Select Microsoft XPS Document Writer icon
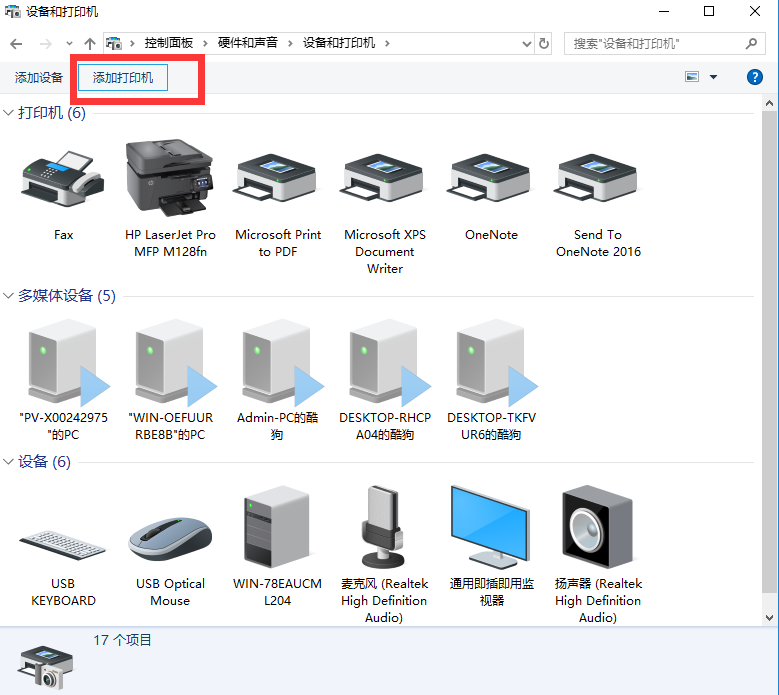779x695 pixels. [385, 179]
